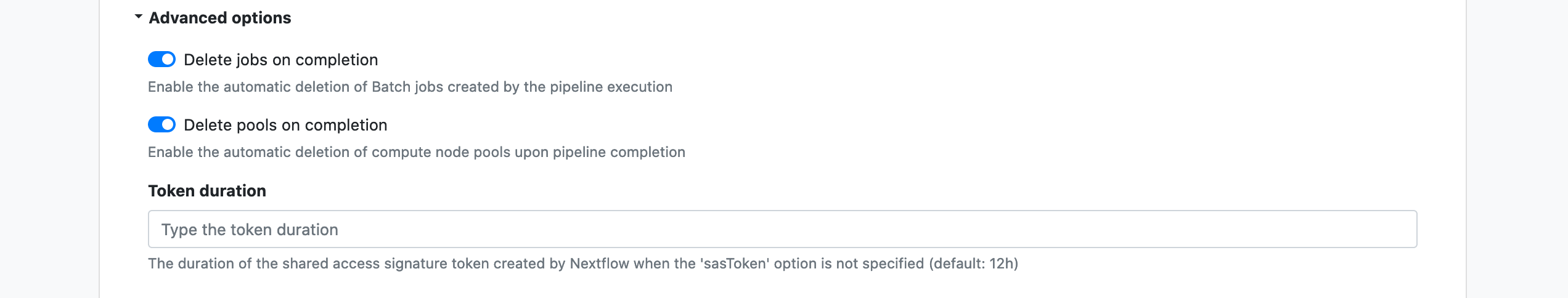Click the 'Delete pools on completion' label
Image resolution: width=1568 pixels, height=298 pixels.
(x=285, y=125)
